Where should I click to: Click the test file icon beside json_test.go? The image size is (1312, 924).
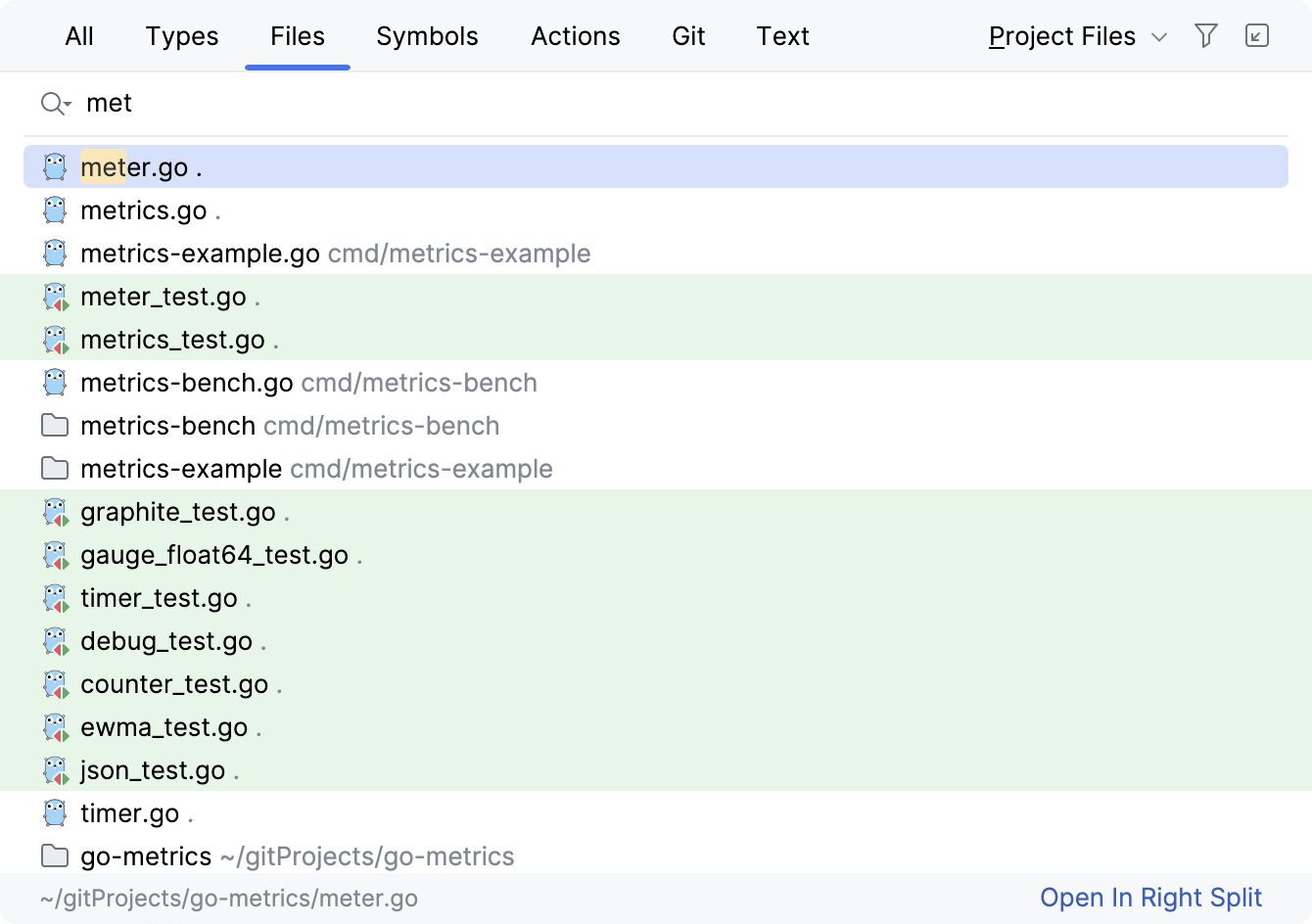coord(54,769)
